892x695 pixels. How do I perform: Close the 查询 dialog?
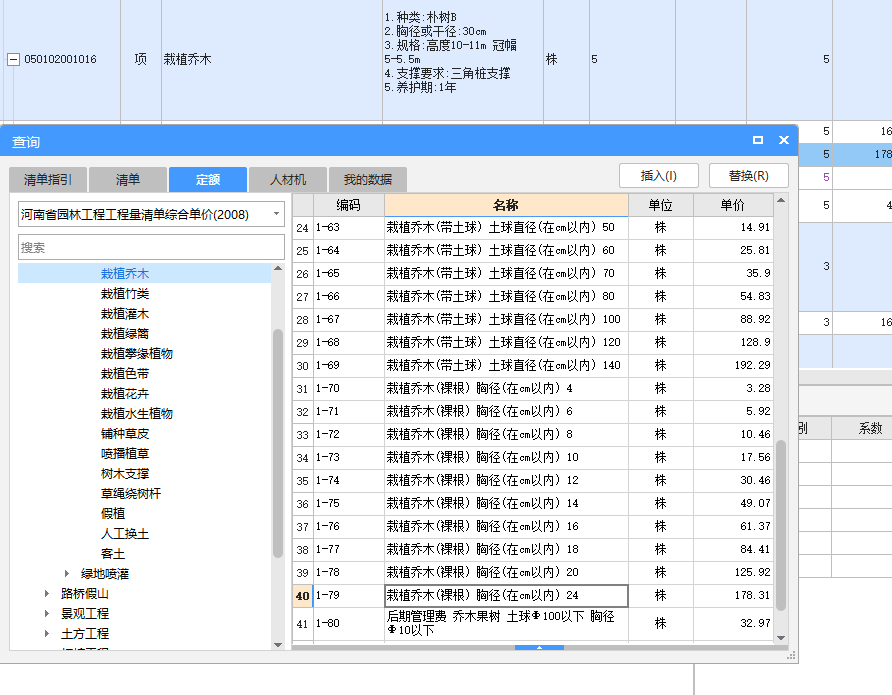(783, 140)
